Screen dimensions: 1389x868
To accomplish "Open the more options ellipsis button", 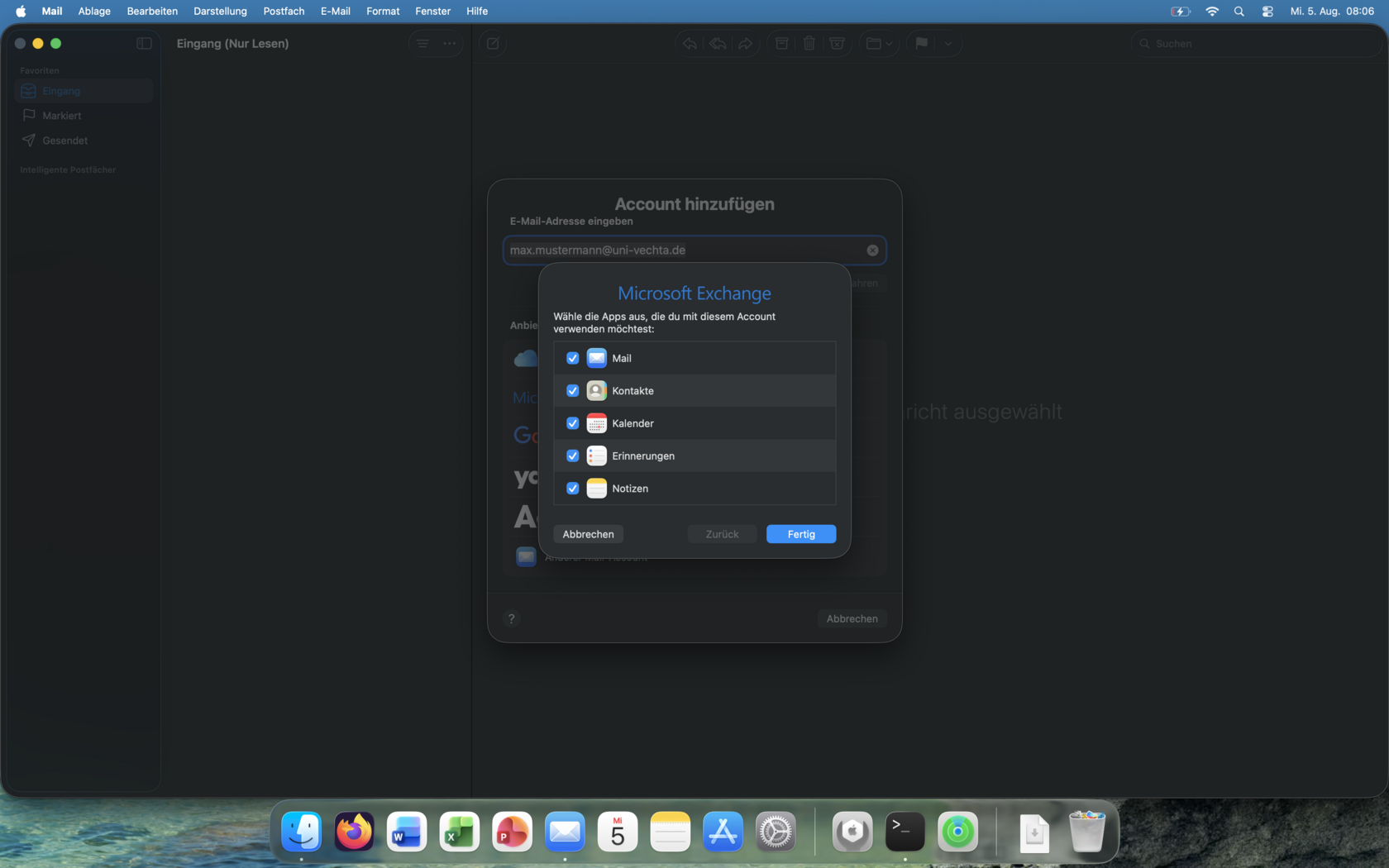I will (x=450, y=43).
